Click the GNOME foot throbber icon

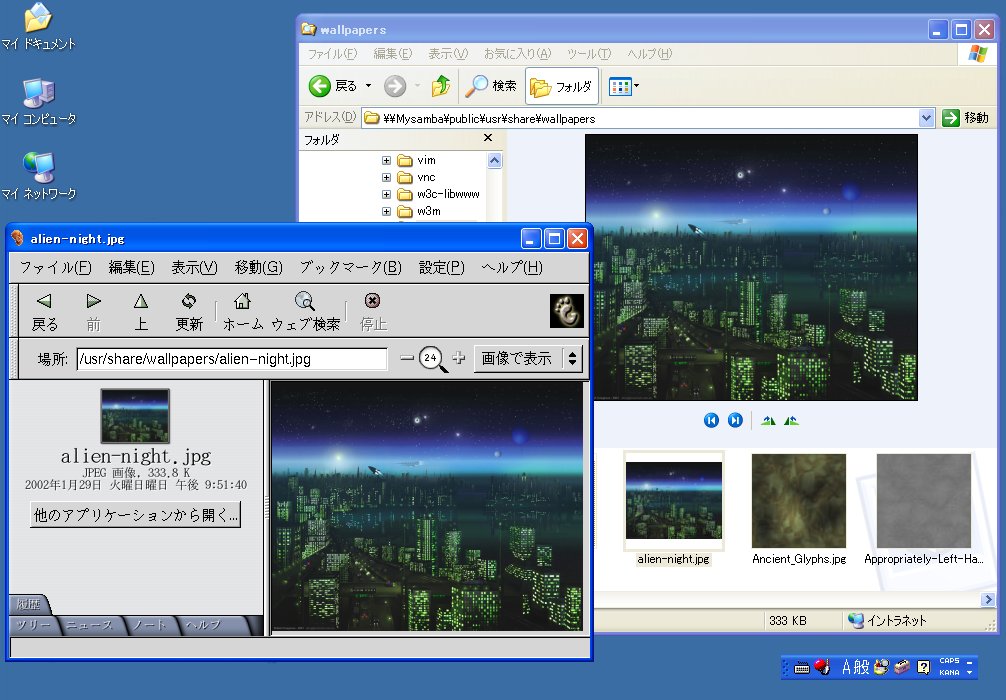click(567, 311)
